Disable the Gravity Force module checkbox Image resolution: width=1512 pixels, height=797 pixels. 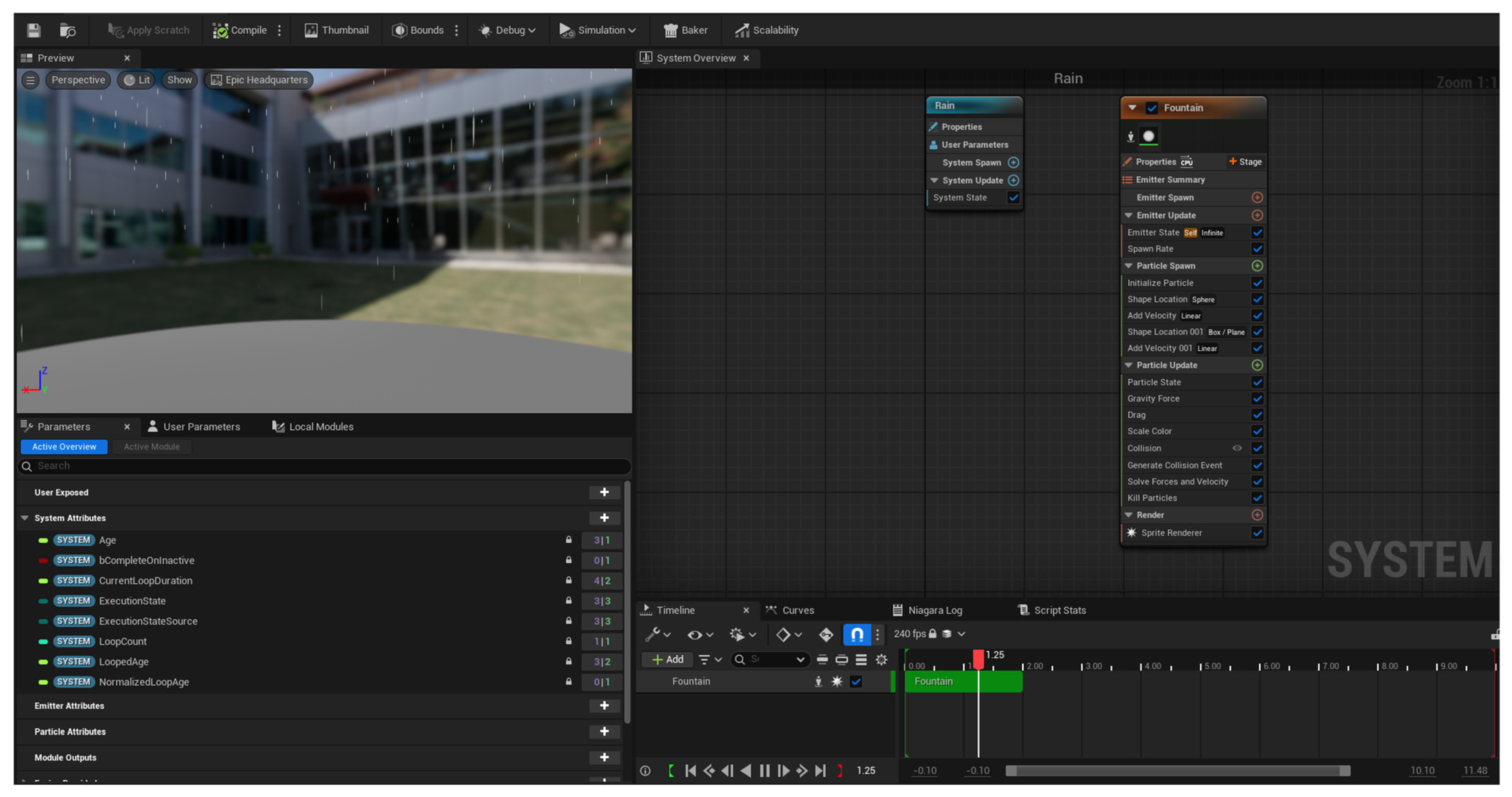pos(1257,398)
